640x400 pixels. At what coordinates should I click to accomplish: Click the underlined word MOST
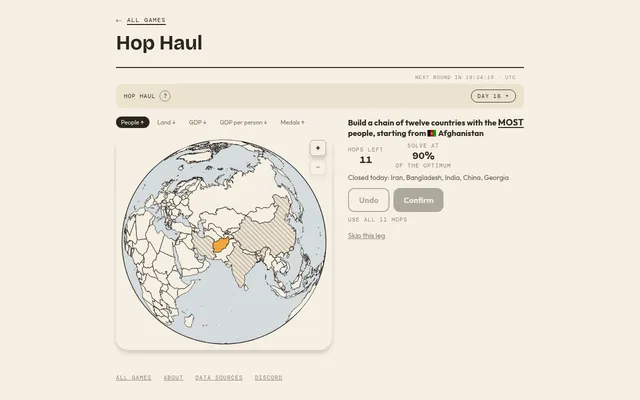[x=511, y=122]
